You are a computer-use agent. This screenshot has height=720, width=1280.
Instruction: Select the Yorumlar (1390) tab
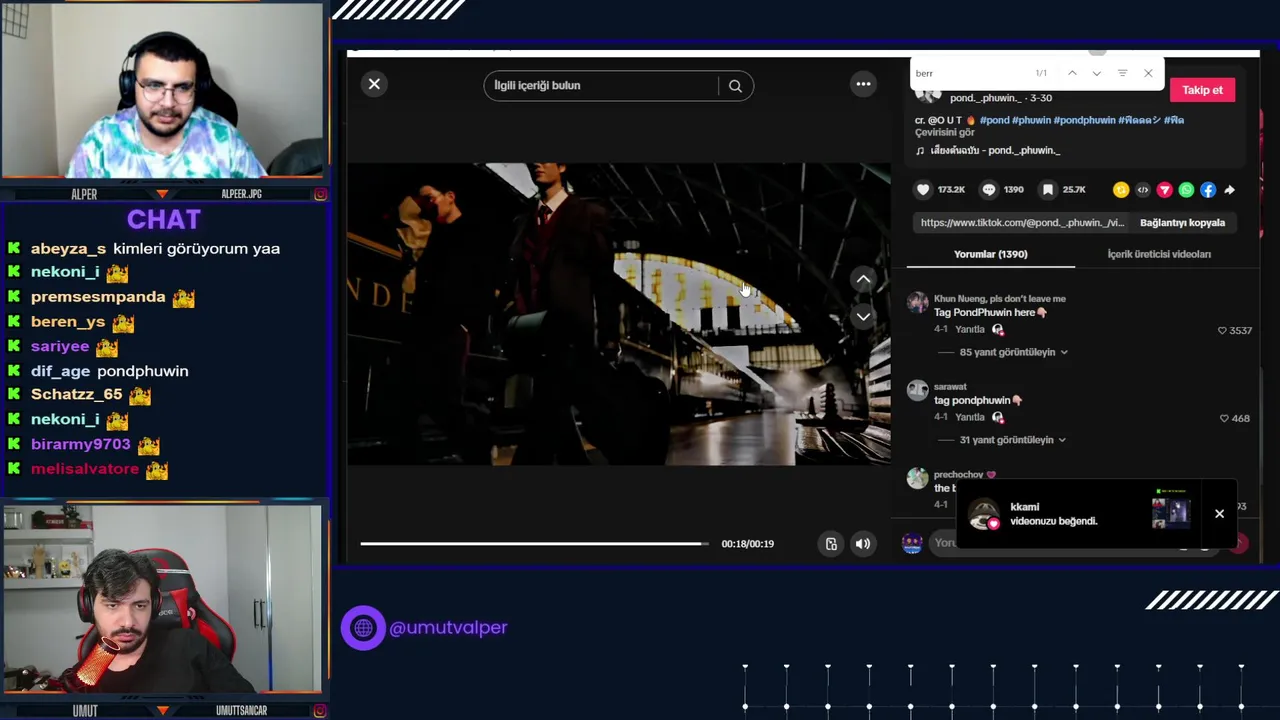pyautogui.click(x=990, y=254)
